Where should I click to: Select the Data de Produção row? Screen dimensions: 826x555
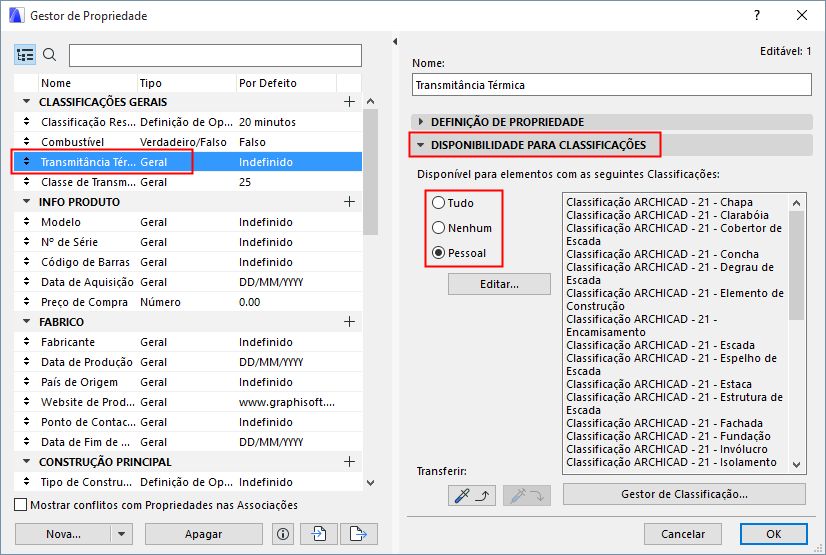(188, 362)
